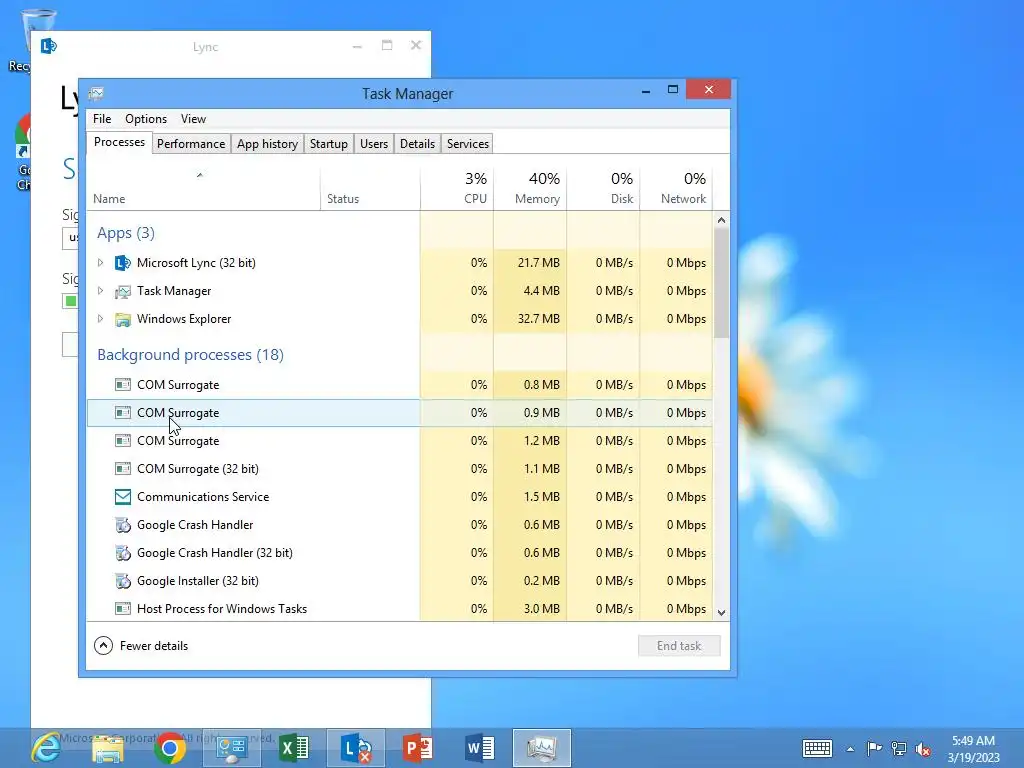The height and width of the screenshot is (768, 1024).
Task: Click the Microsoft Lync process icon
Action: point(122,263)
